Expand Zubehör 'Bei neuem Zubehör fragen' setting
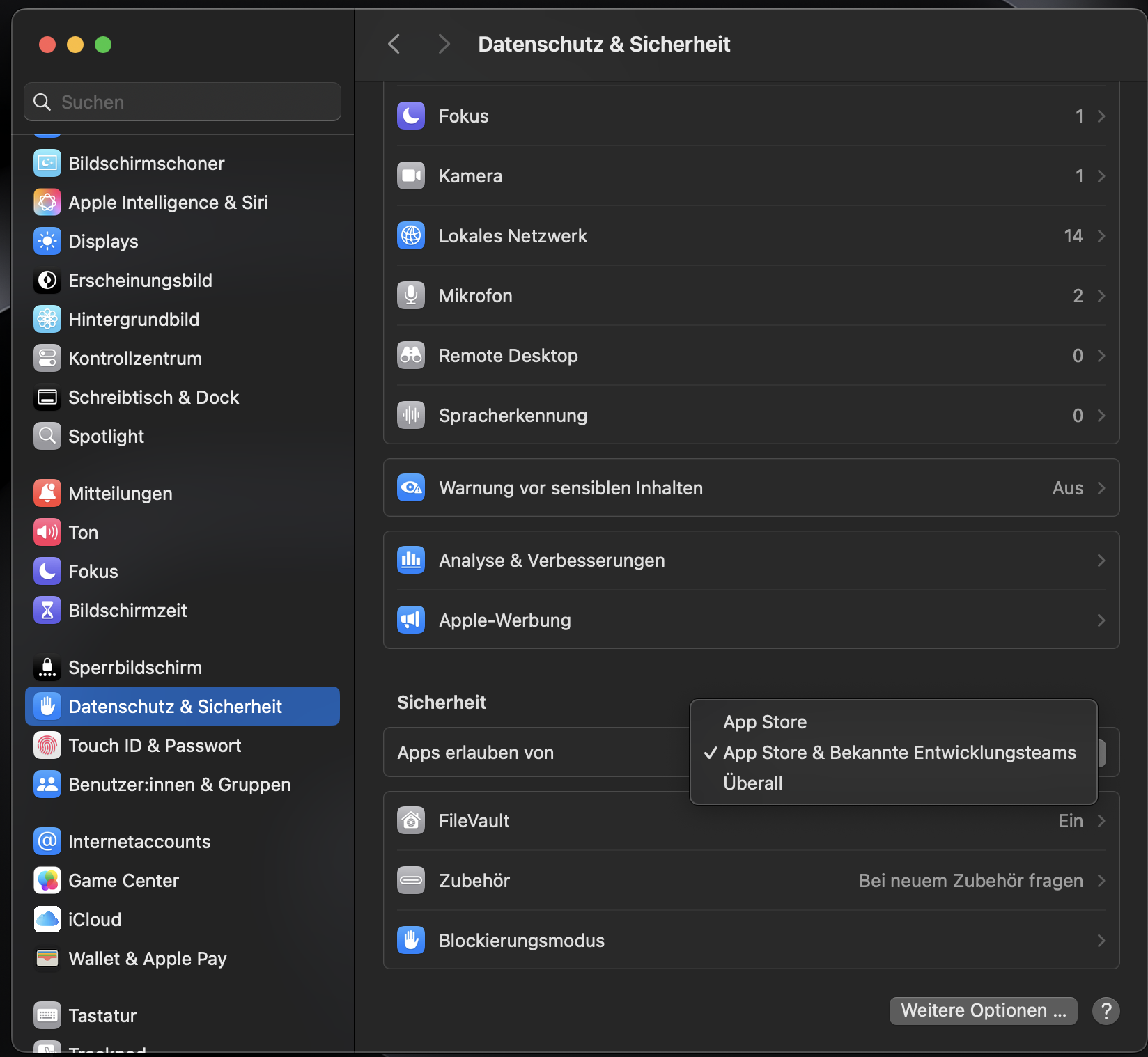Image resolution: width=1148 pixels, height=1057 pixels. click(971, 881)
